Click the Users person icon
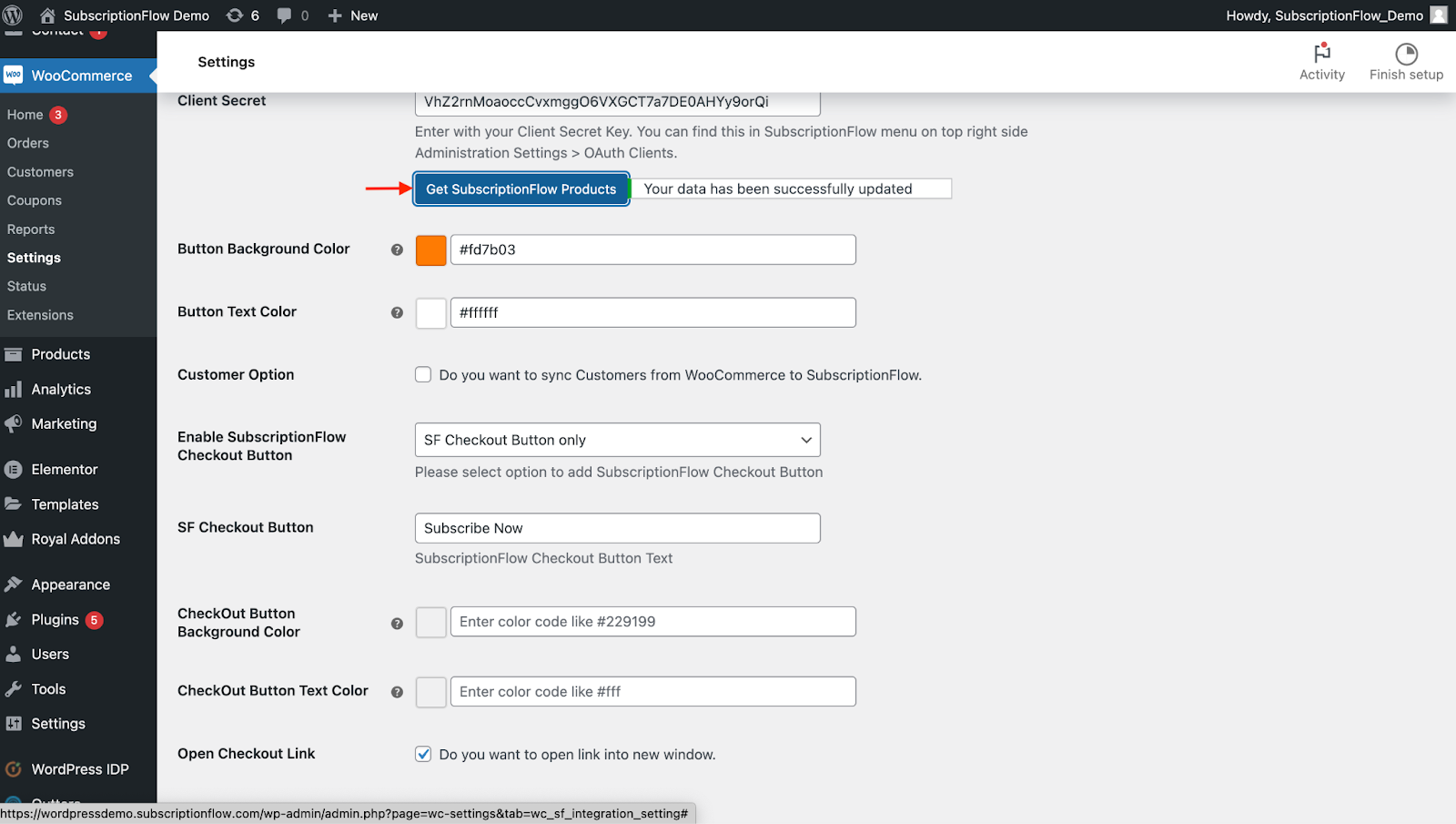 (x=13, y=654)
